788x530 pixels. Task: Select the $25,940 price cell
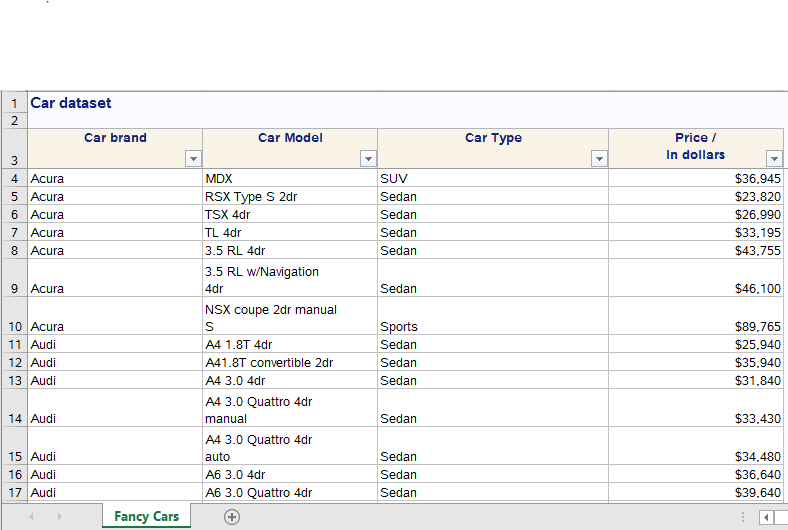click(696, 345)
